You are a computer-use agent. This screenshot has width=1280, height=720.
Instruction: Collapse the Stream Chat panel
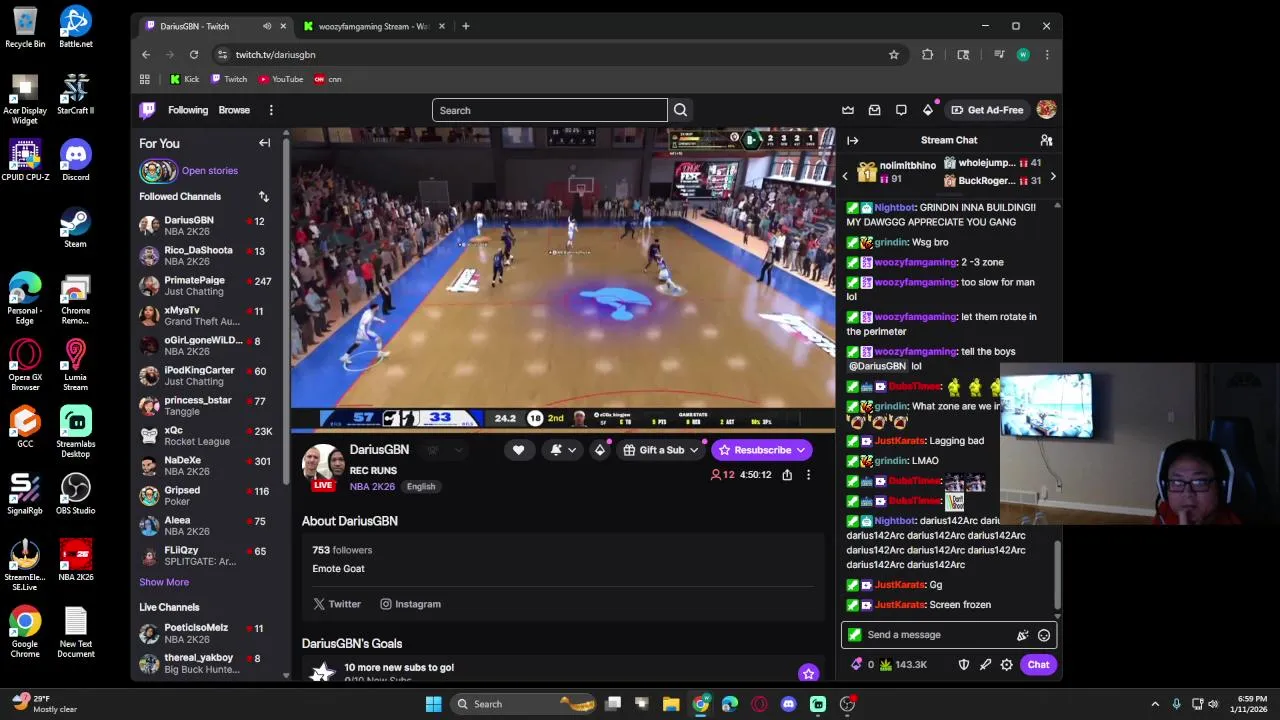[852, 140]
